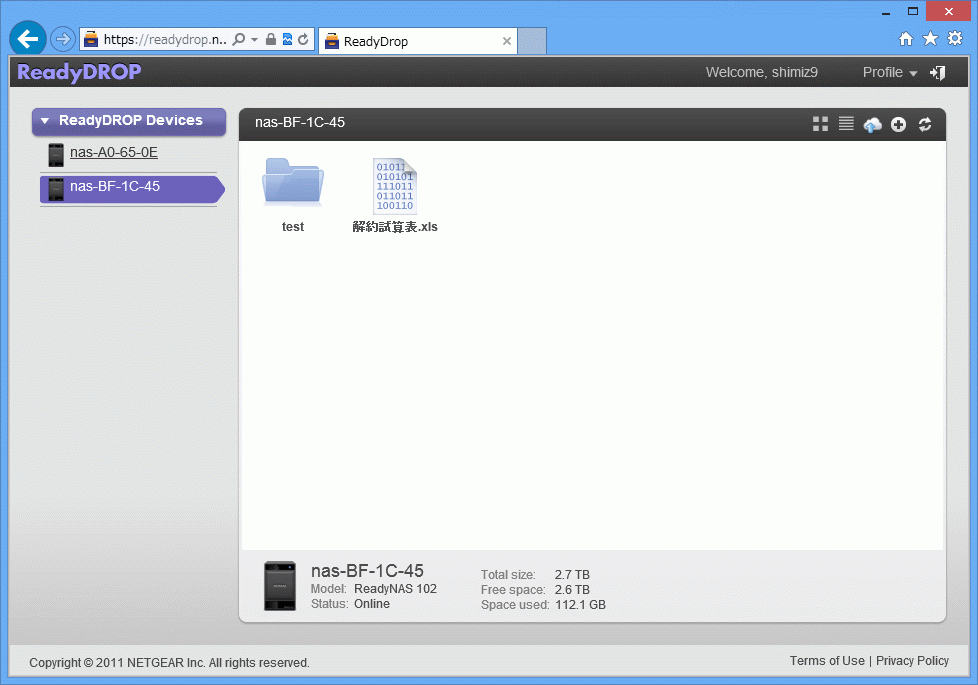Open the Profile dropdown menu
The width and height of the screenshot is (978, 685).
pos(889,72)
